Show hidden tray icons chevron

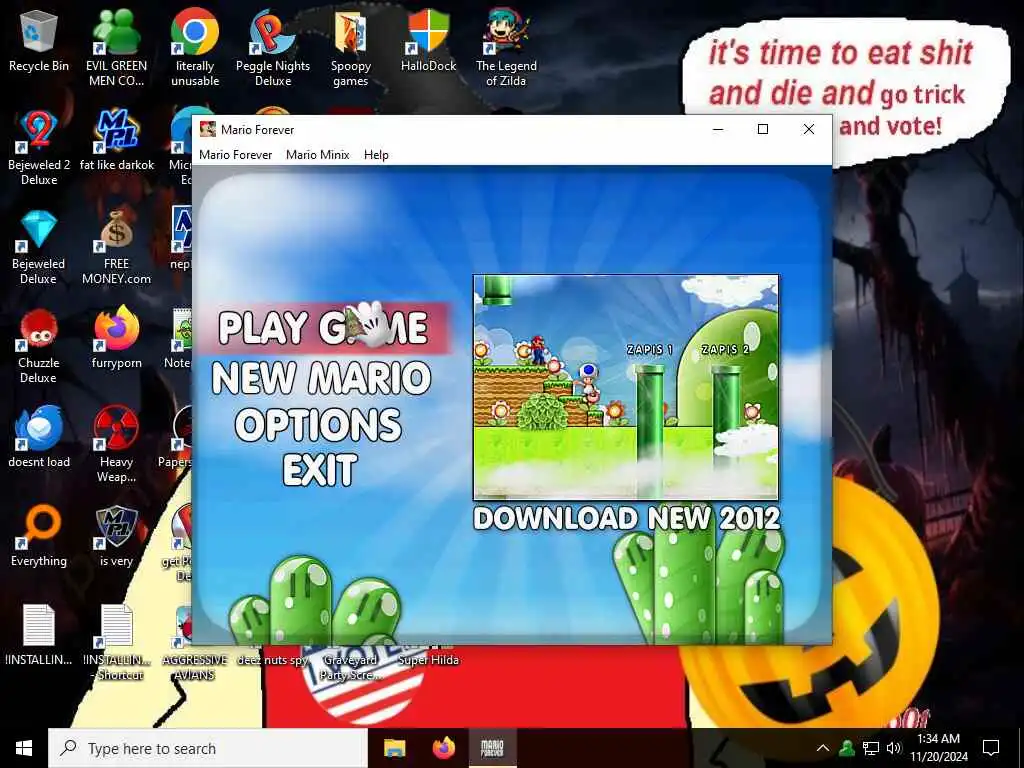point(823,748)
